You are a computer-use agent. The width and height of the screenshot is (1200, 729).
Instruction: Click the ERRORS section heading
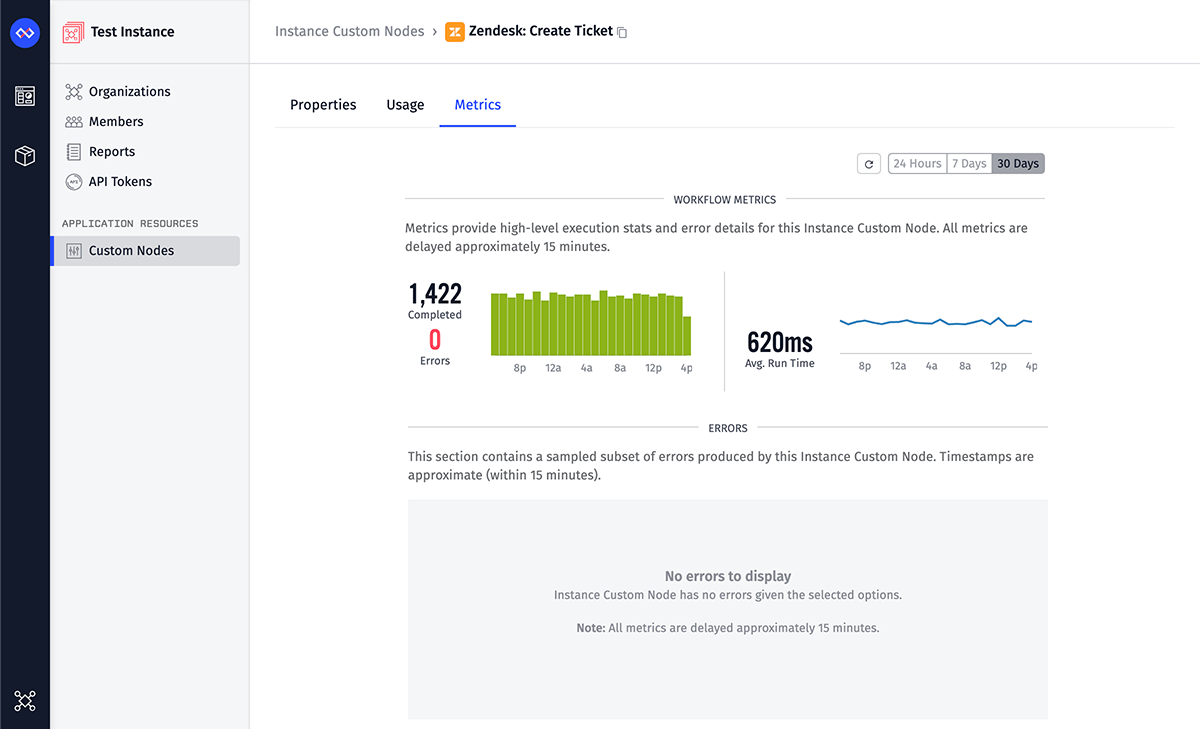click(728, 428)
